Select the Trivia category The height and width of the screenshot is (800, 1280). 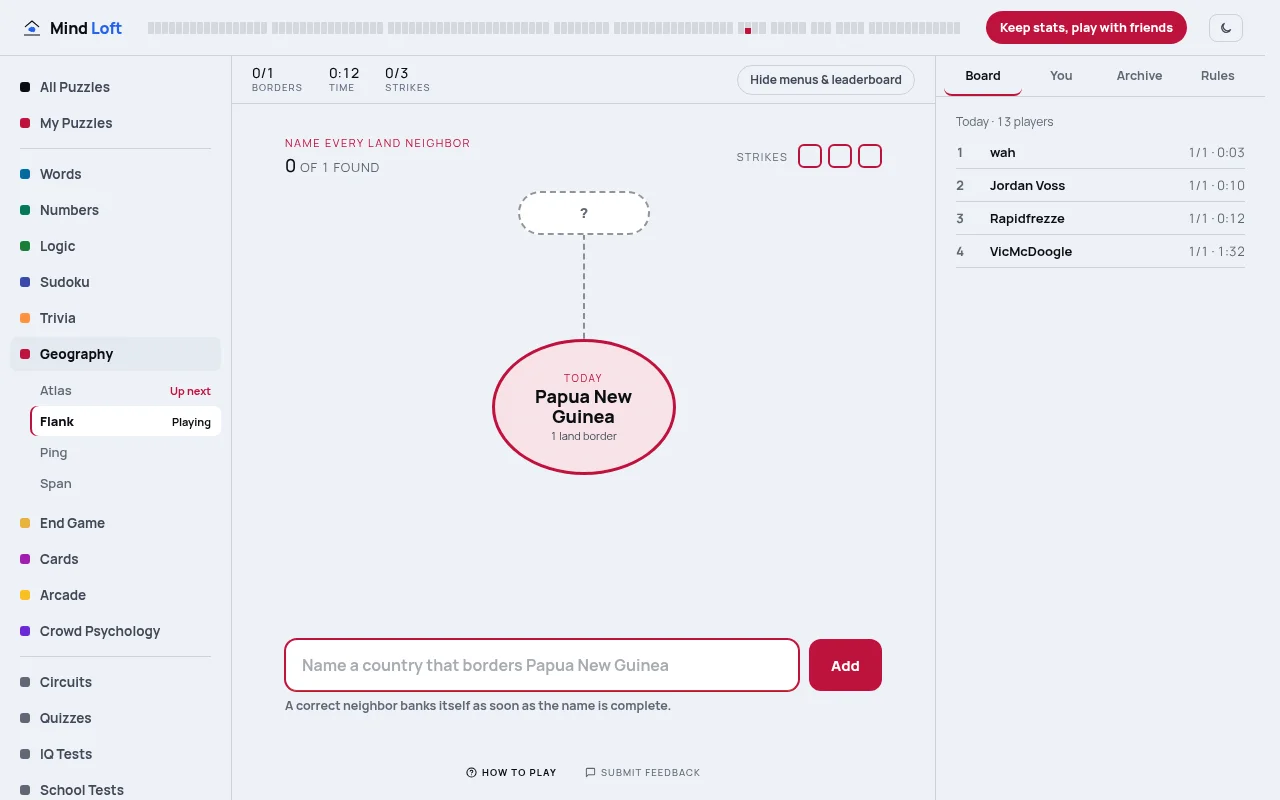(x=115, y=318)
